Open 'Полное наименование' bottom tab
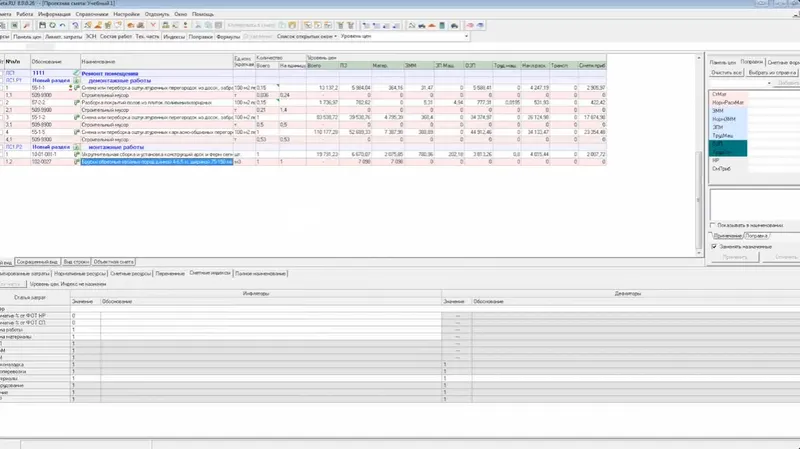800x449 pixels. coord(260,273)
